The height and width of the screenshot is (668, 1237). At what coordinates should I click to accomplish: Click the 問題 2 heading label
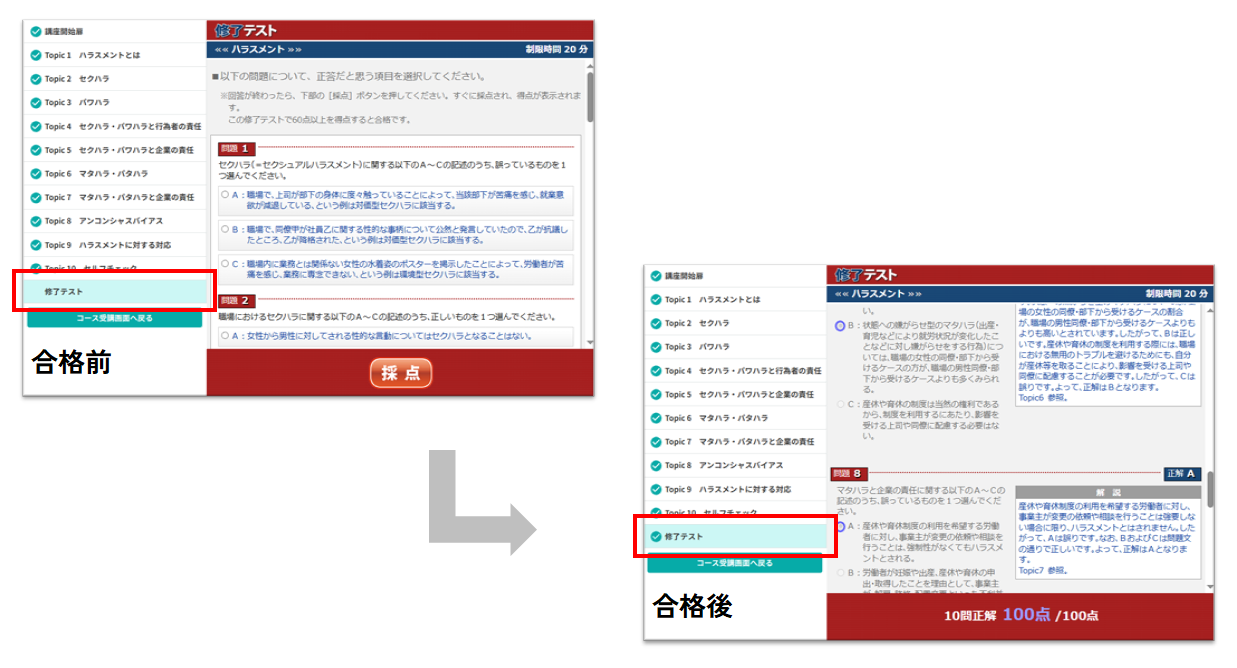click(x=236, y=300)
